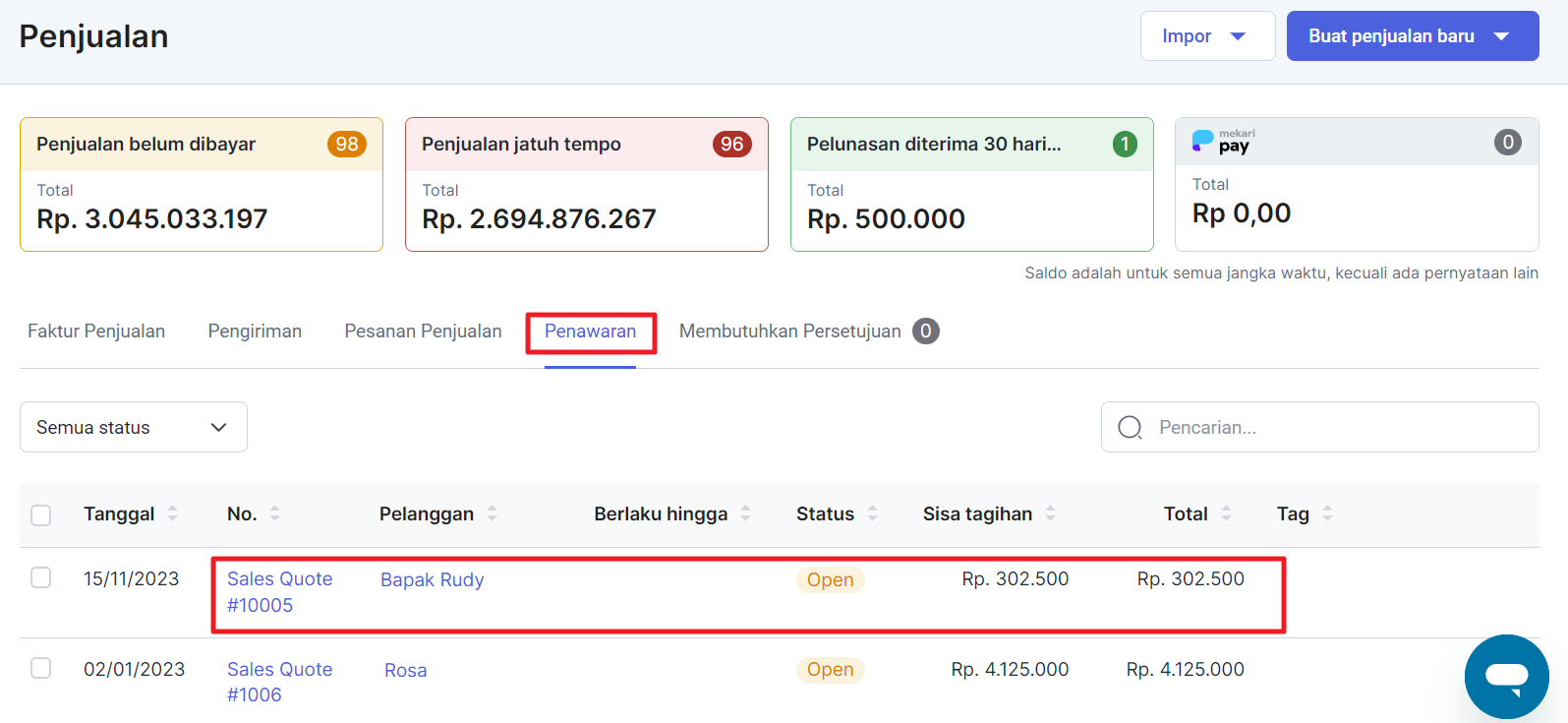Sort by the No. column arrows

(274, 513)
